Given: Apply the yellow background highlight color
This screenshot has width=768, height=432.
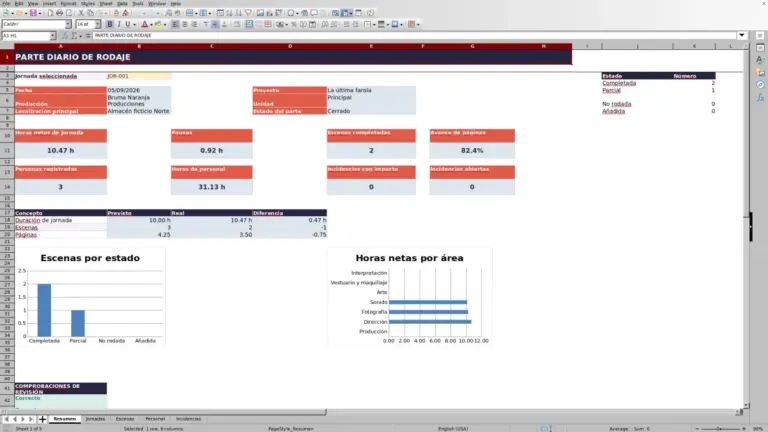Looking at the screenshot, I should point(158,24).
